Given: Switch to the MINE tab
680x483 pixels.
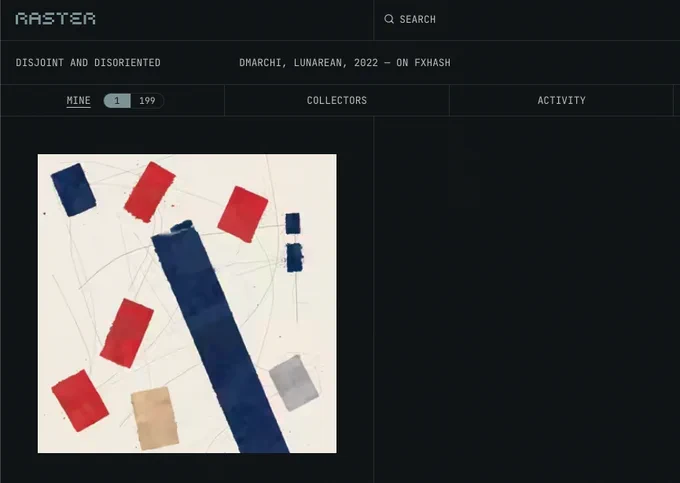Looking at the screenshot, I should (x=78, y=101).
